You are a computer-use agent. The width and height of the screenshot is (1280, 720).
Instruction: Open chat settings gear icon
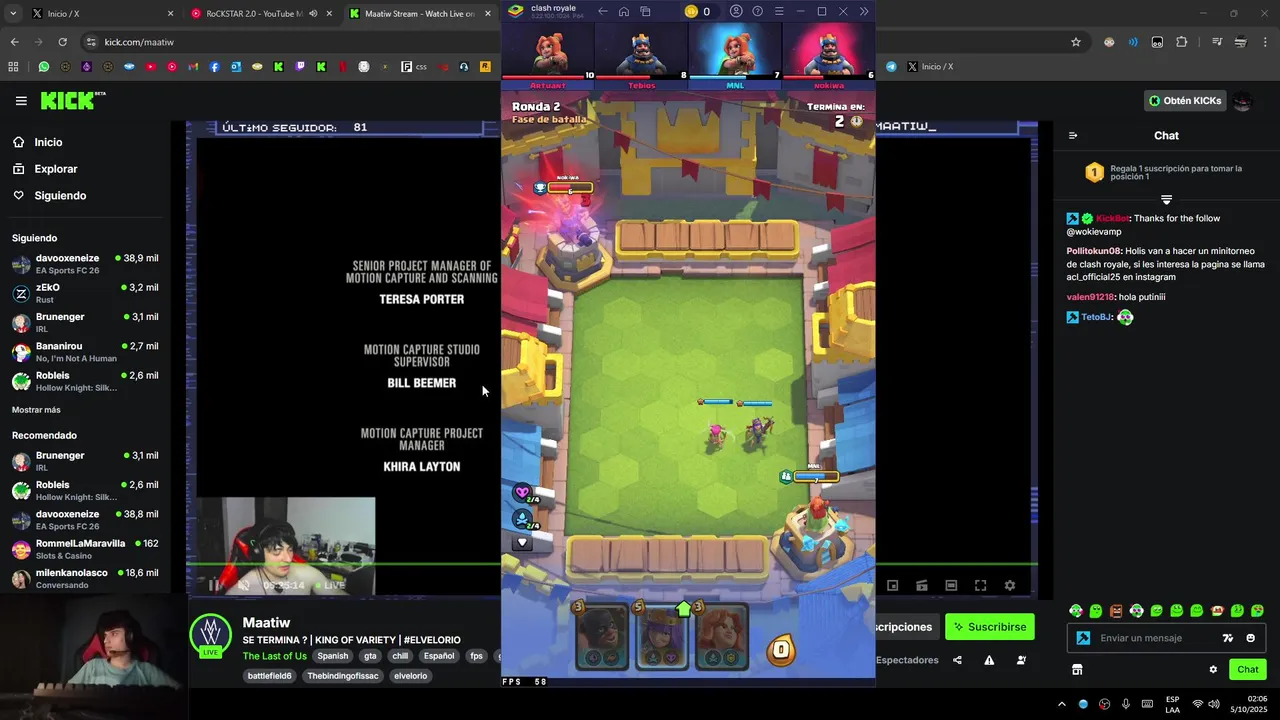pyautogui.click(x=1213, y=670)
